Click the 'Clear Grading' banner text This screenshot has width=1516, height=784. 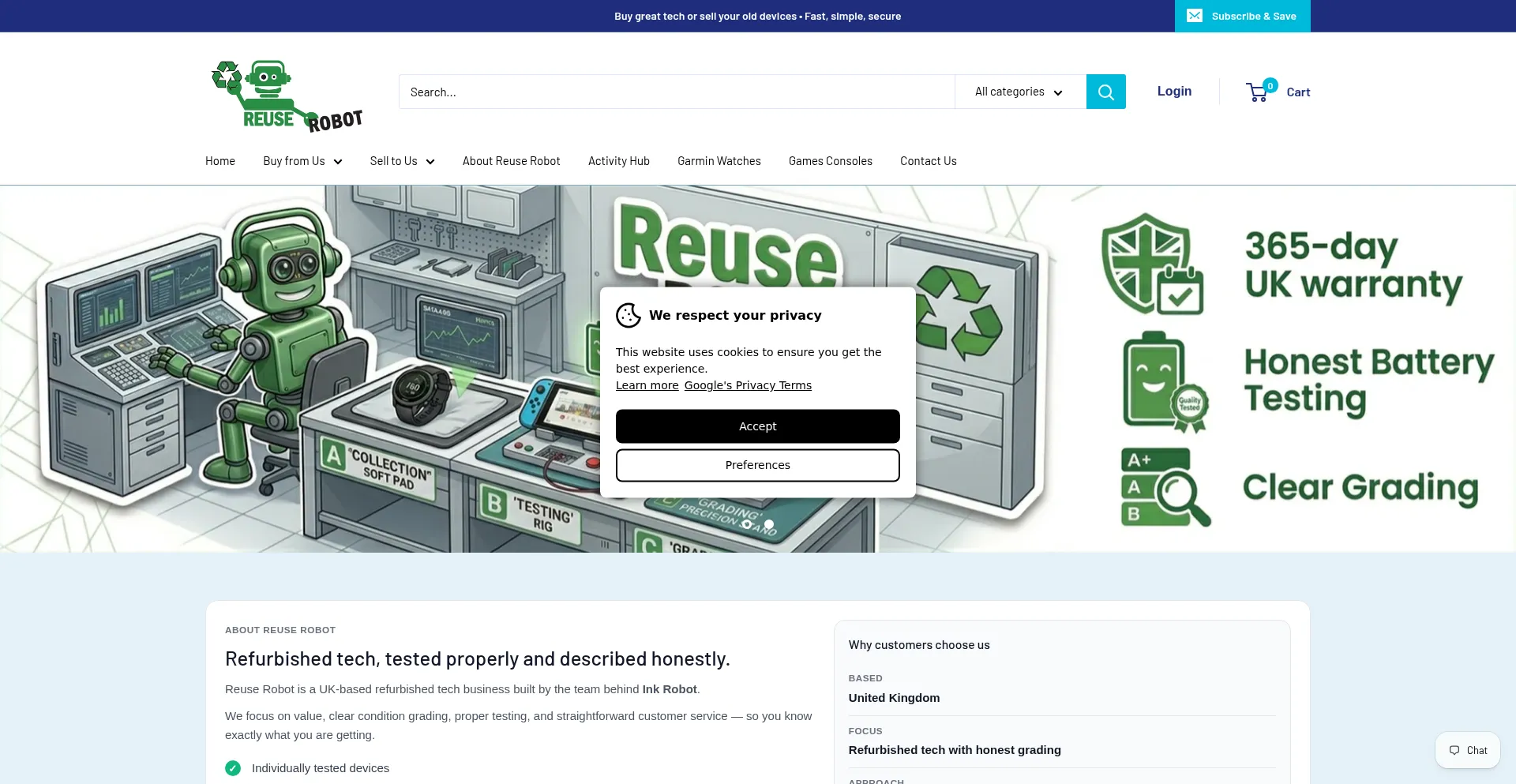1360,488
